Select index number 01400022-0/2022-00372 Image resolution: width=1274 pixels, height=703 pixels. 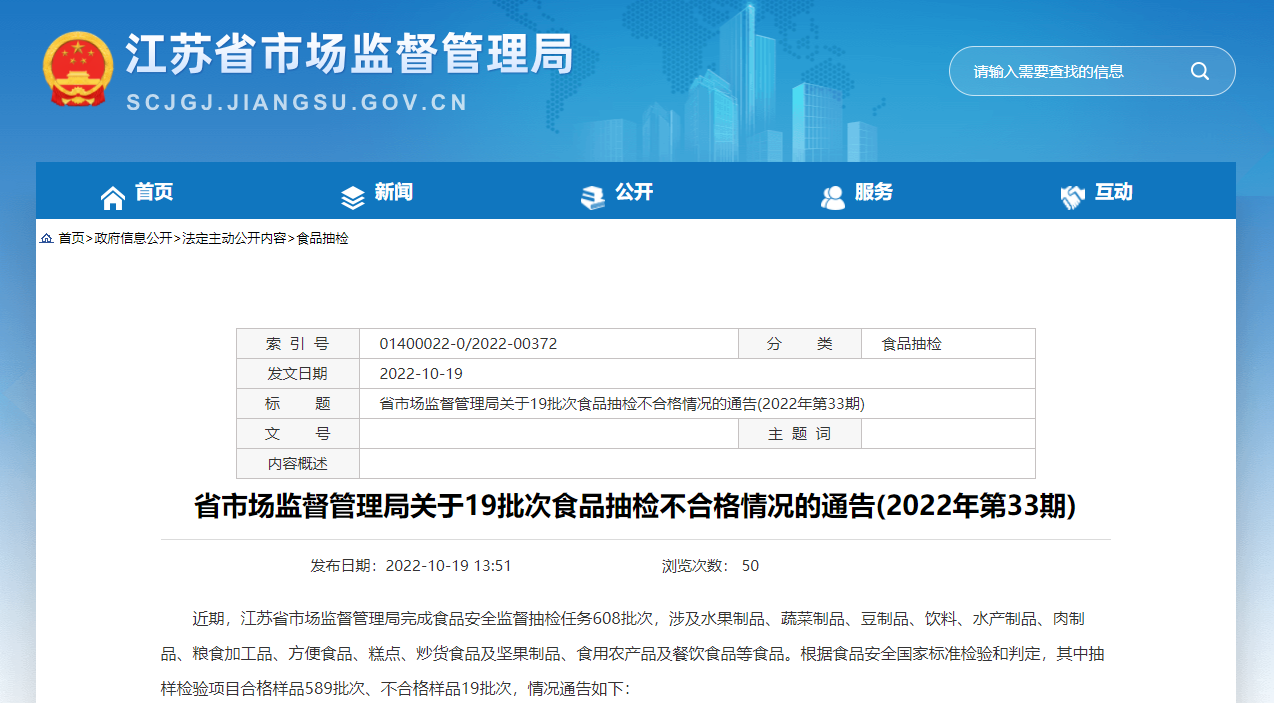point(468,344)
